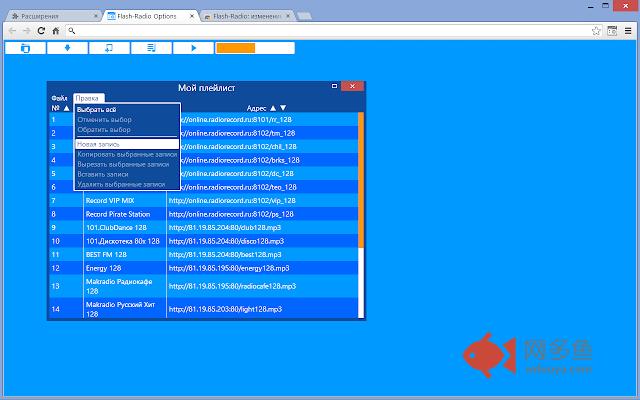Choose Удалить выбранные записи entry
Image resolution: width=640 pixels, height=400 pixels.
[x=127, y=184]
